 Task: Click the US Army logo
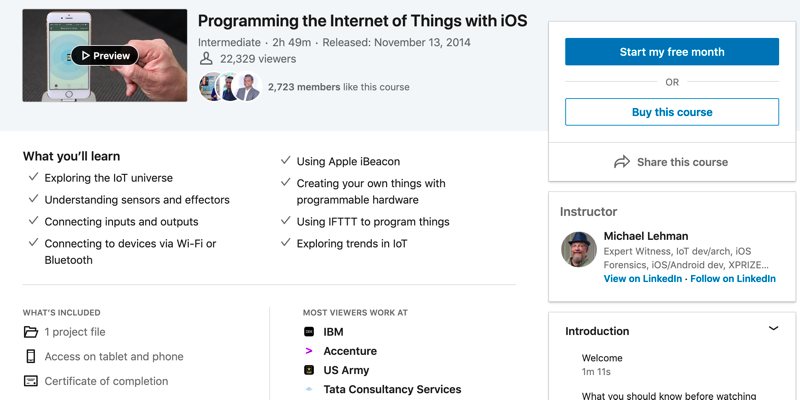[x=309, y=370]
